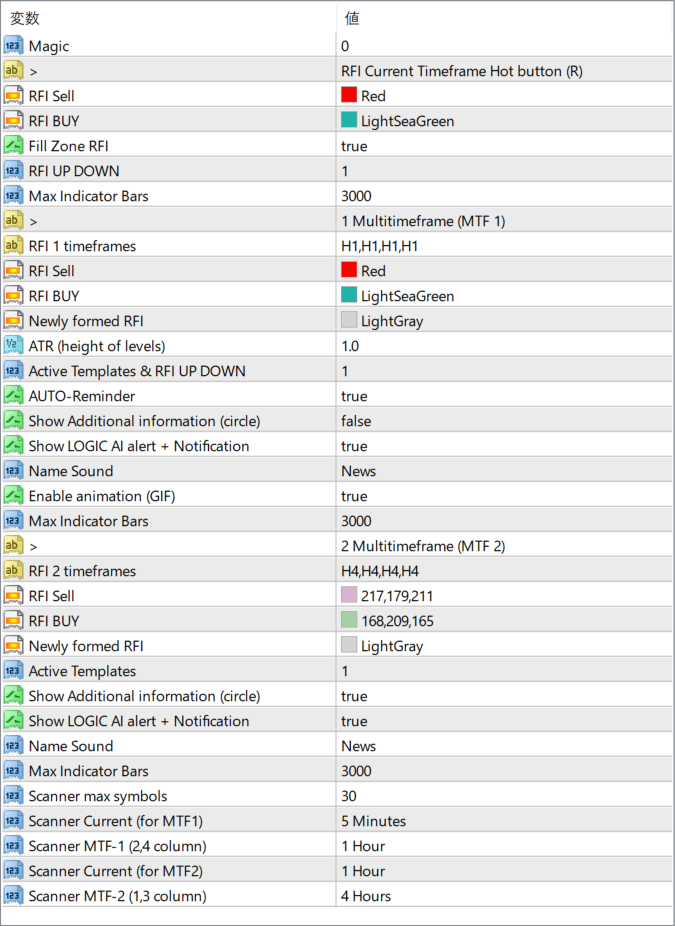Click the 217,179,211 pink color swatch

tap(349, 596)
